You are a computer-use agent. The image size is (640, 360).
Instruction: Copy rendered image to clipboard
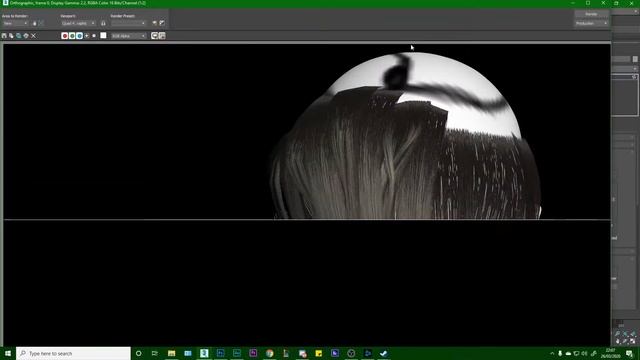[11, 36]
